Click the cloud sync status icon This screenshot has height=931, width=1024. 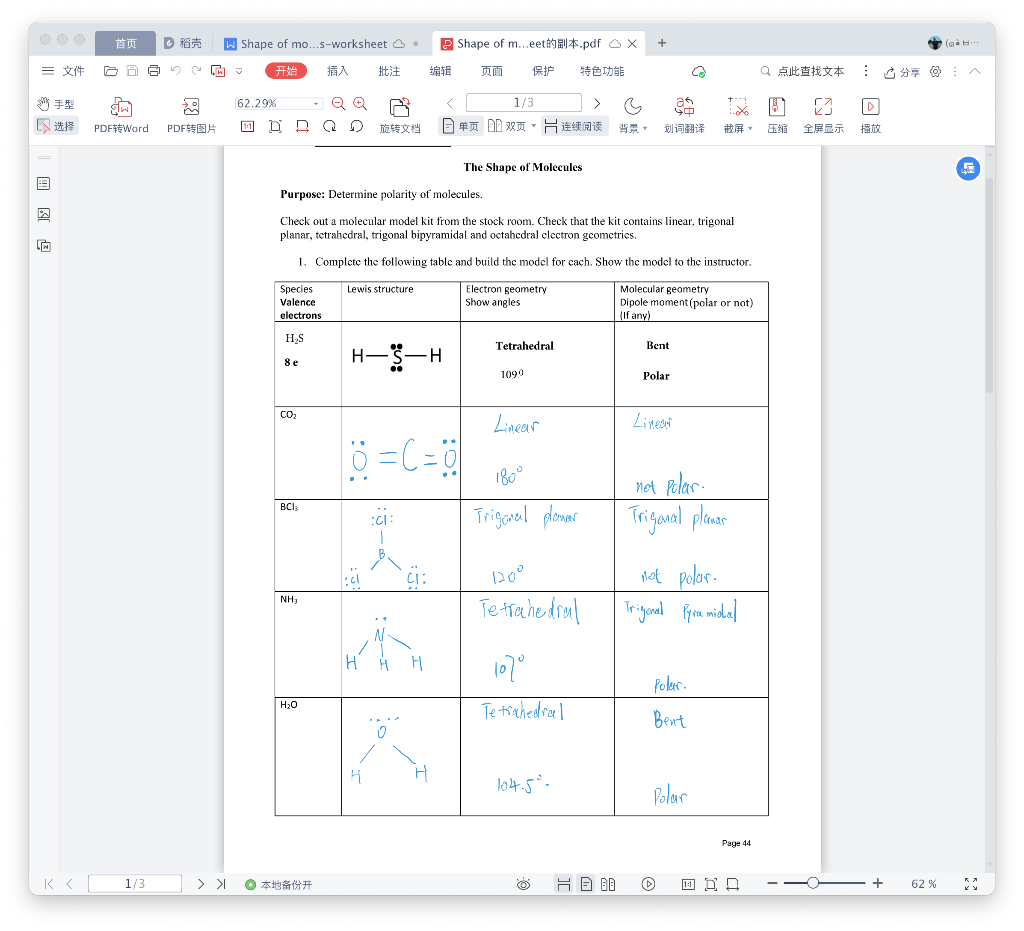[699, 72]
